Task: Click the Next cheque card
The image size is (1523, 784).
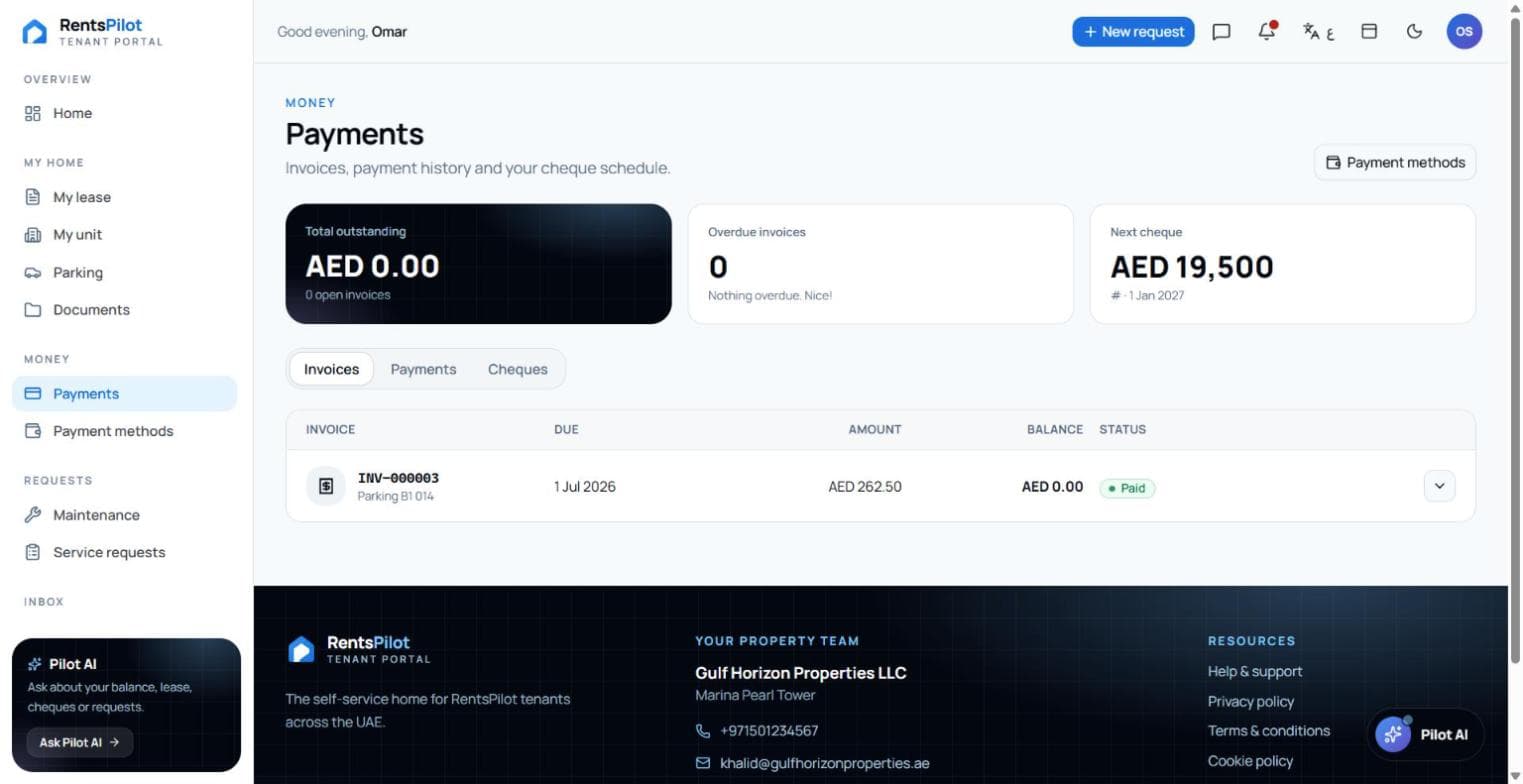Action: coord(1283,264)
